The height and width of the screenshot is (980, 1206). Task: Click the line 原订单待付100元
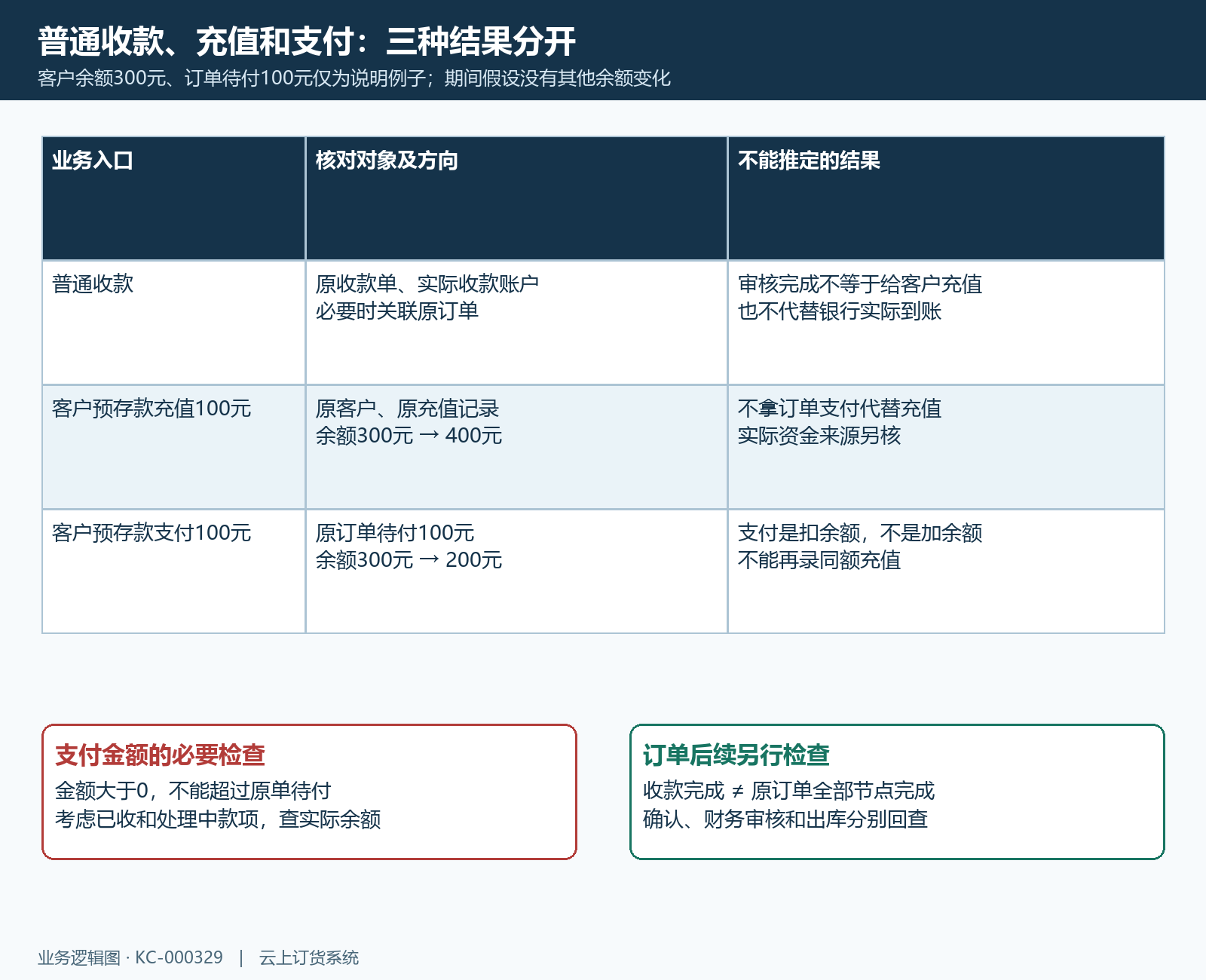pos(395,533)
